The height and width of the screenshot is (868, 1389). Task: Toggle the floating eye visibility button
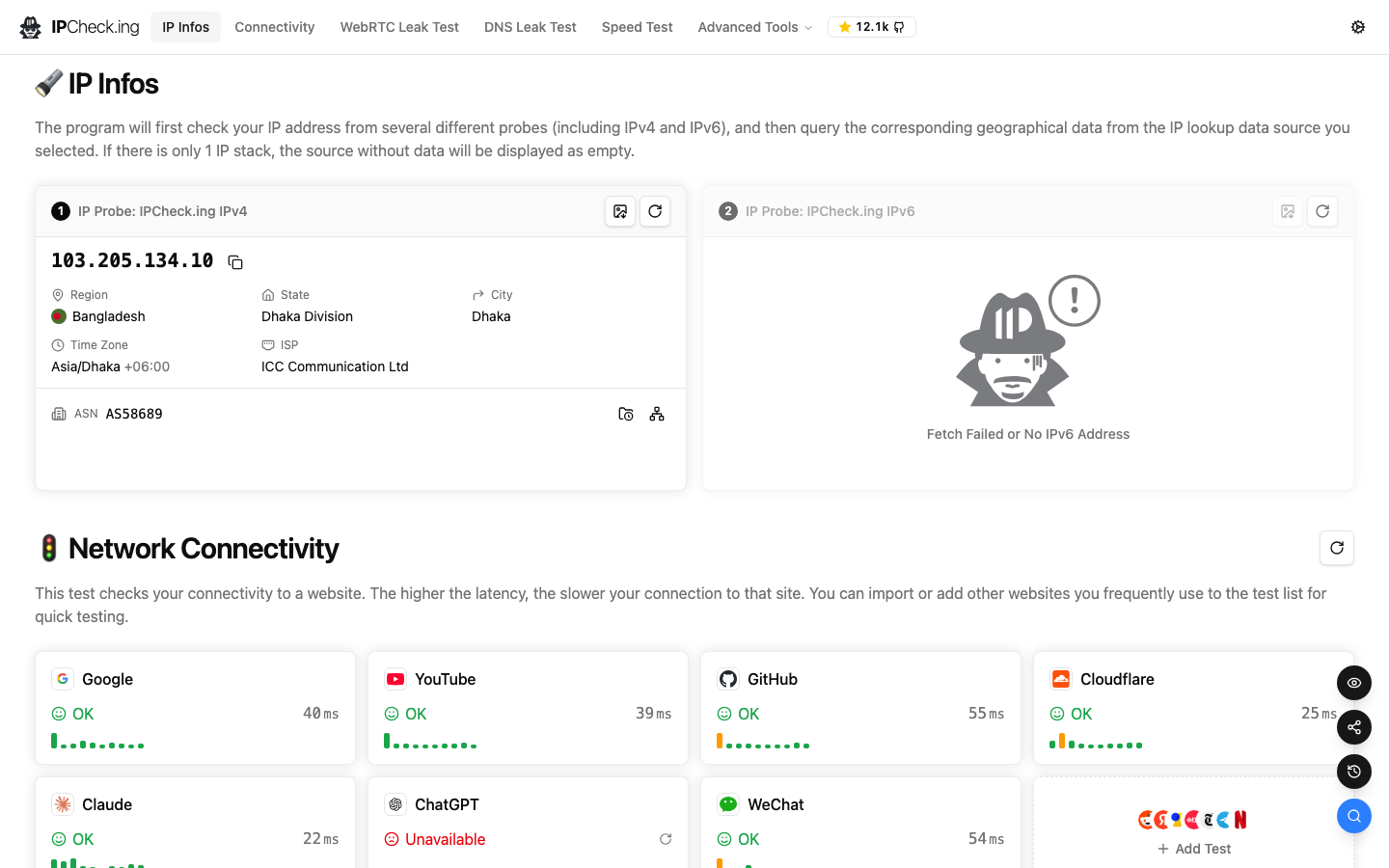(x=1354, y=683)
